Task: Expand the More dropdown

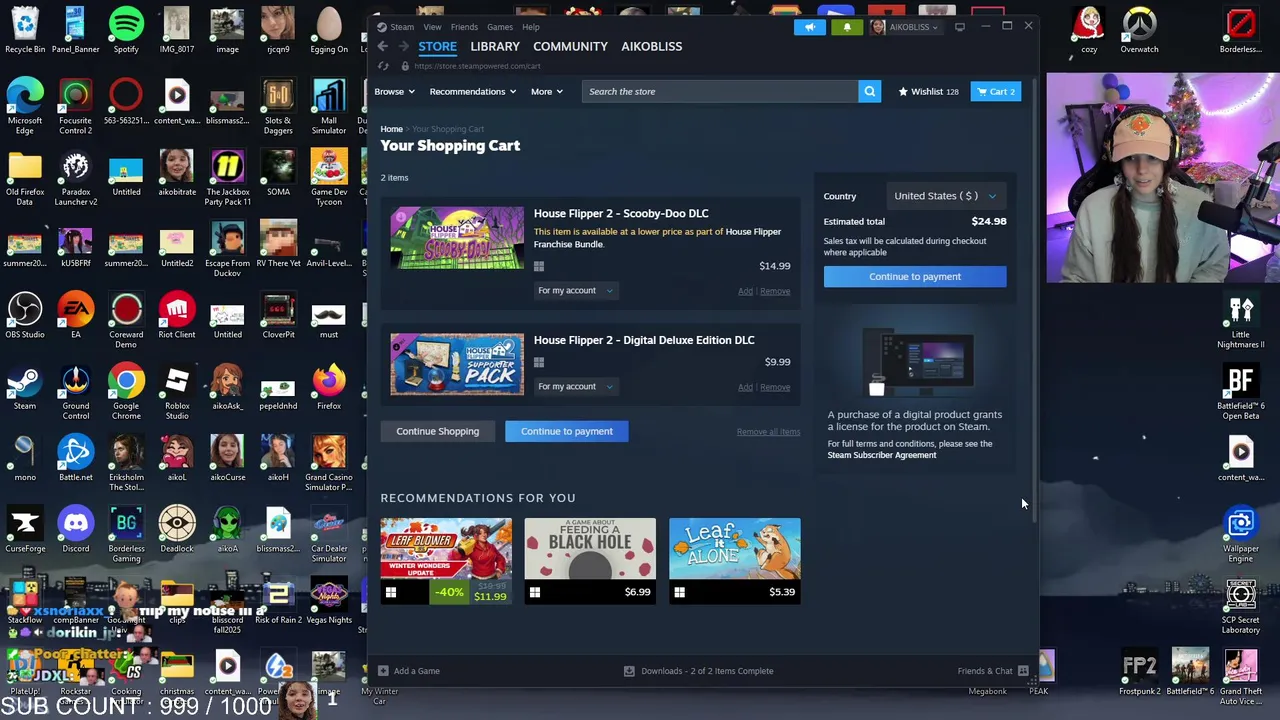Action: (x=546, y=91)
